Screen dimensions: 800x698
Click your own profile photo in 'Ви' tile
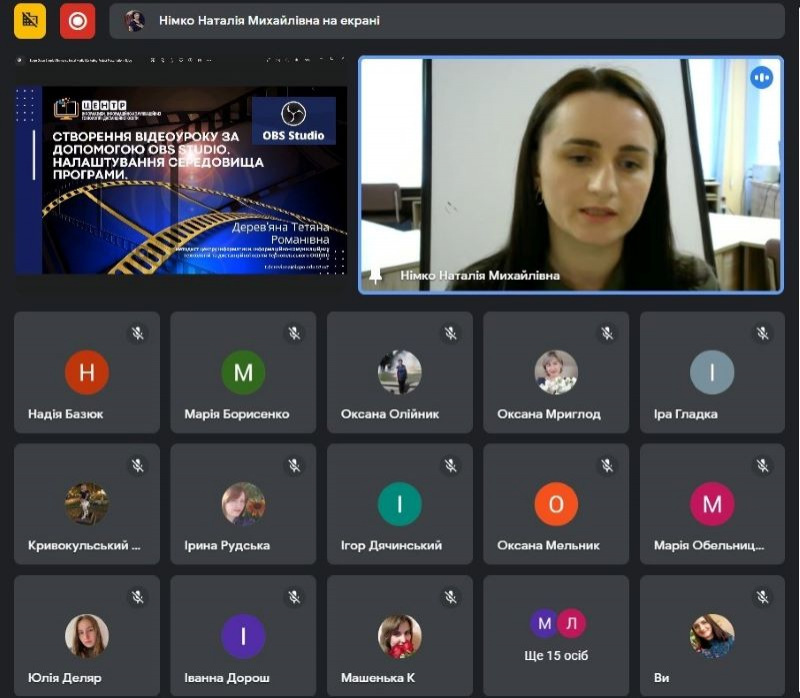point(712,636)
